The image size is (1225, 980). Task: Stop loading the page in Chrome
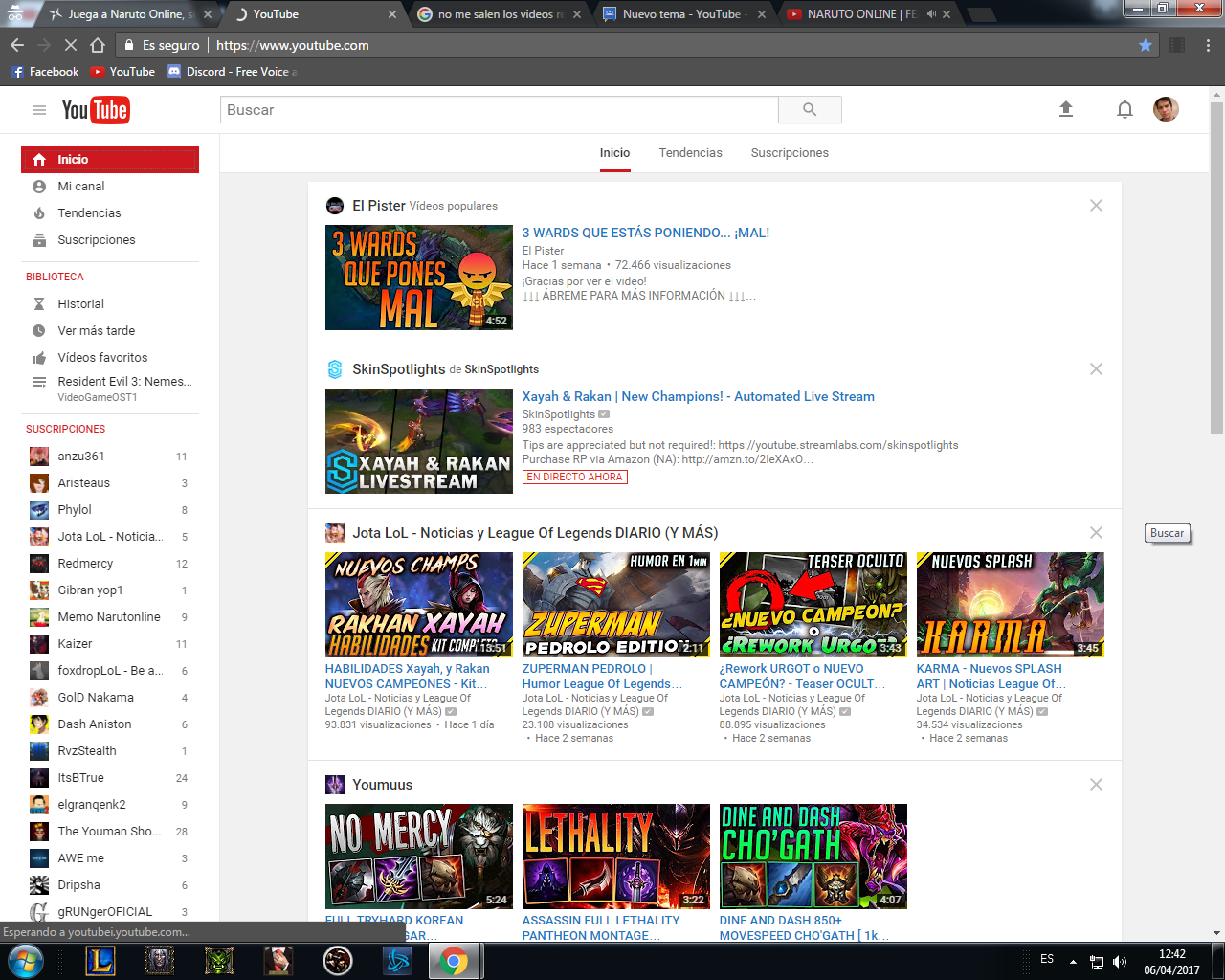tap(70, 45)
